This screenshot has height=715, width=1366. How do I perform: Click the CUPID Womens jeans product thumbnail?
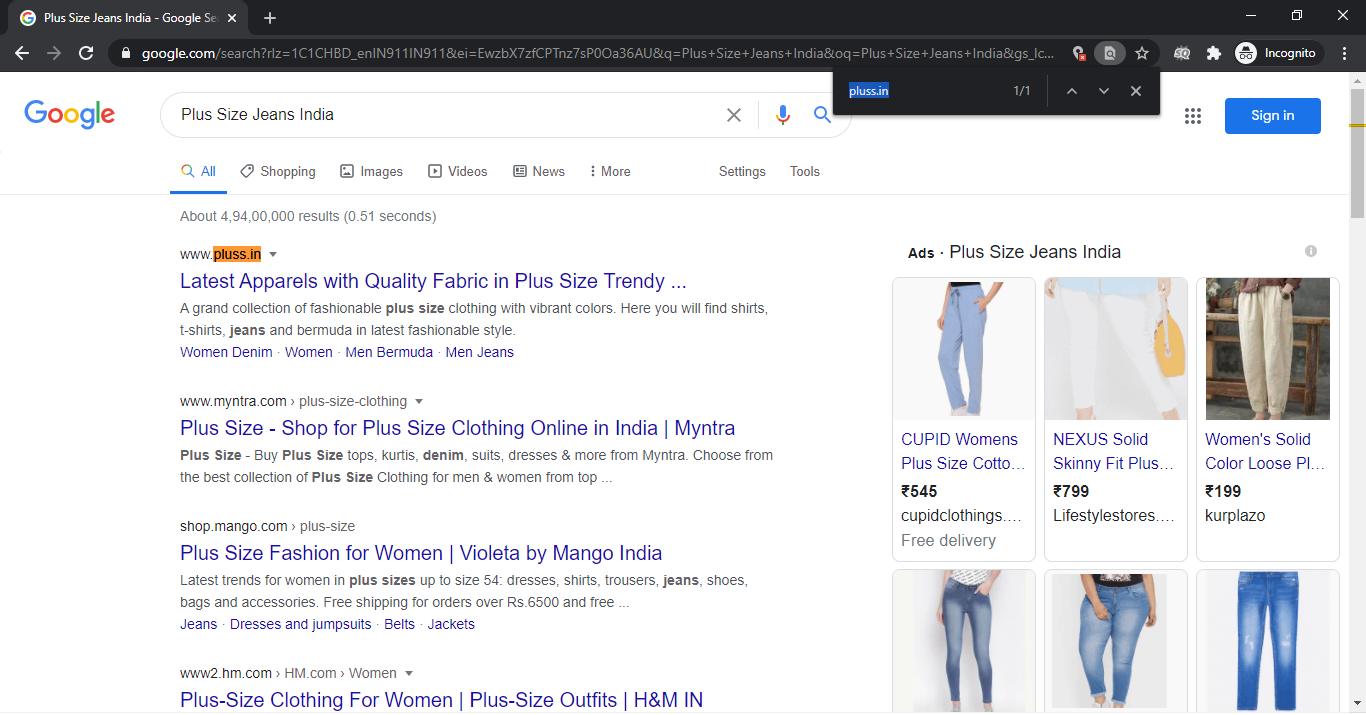coord(963,349)
